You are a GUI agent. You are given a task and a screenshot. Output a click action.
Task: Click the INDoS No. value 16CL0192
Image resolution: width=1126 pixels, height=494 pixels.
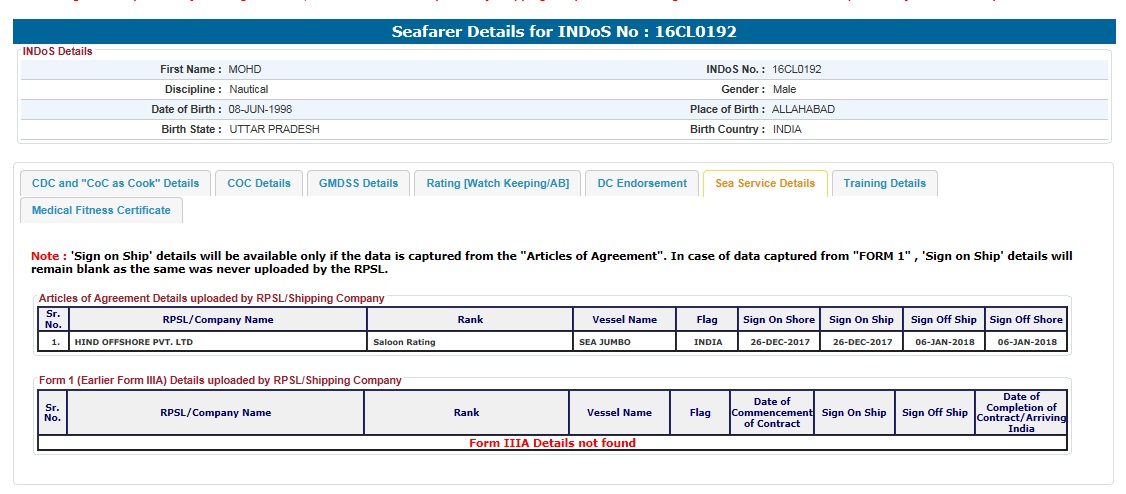797,70
